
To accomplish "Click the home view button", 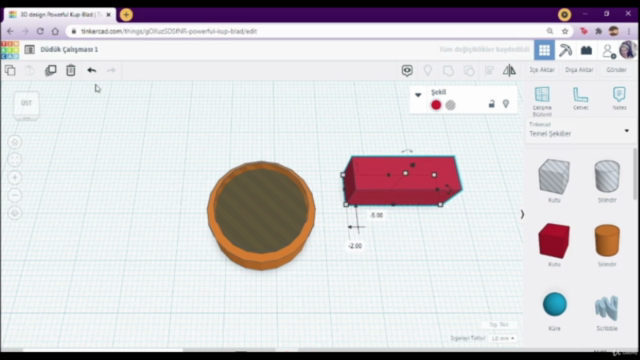I will pos(15,142).
